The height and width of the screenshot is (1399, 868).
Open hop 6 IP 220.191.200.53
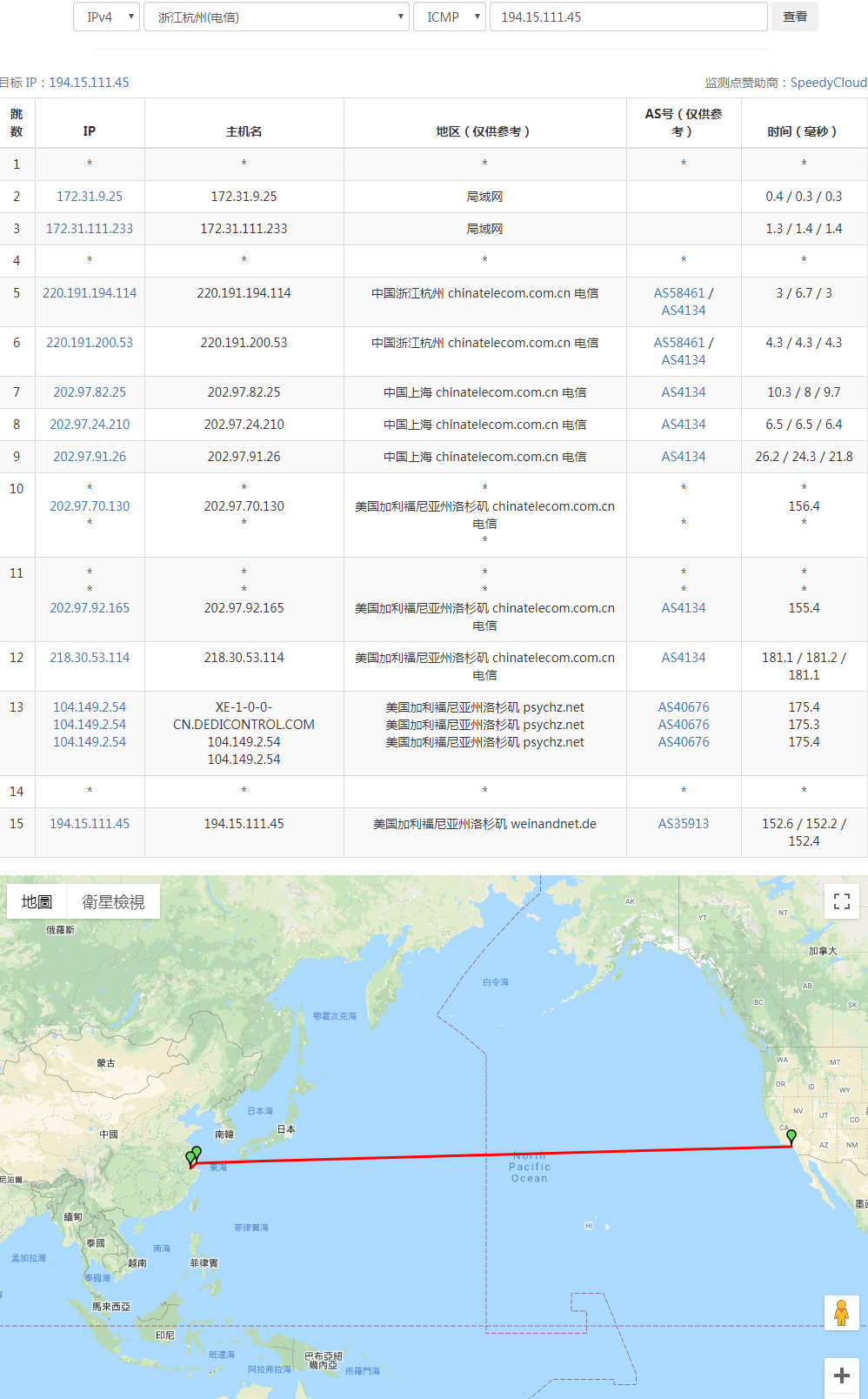pyautogui.click(x=90, y=343)
